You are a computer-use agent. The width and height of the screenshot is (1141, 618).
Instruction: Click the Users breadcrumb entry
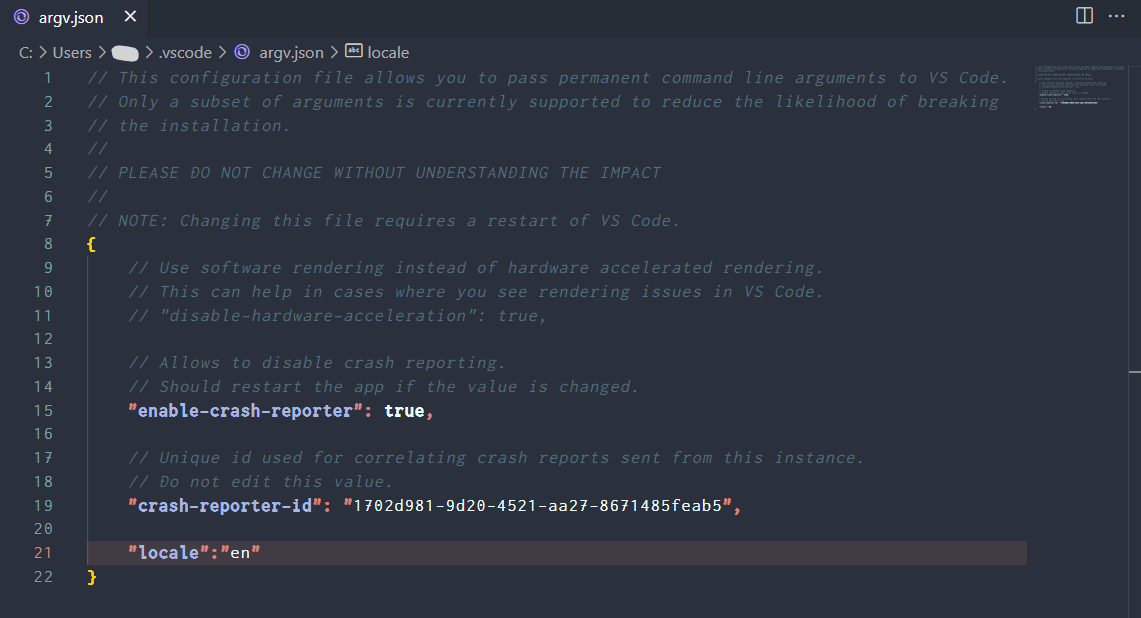click(x=72, y=52)
